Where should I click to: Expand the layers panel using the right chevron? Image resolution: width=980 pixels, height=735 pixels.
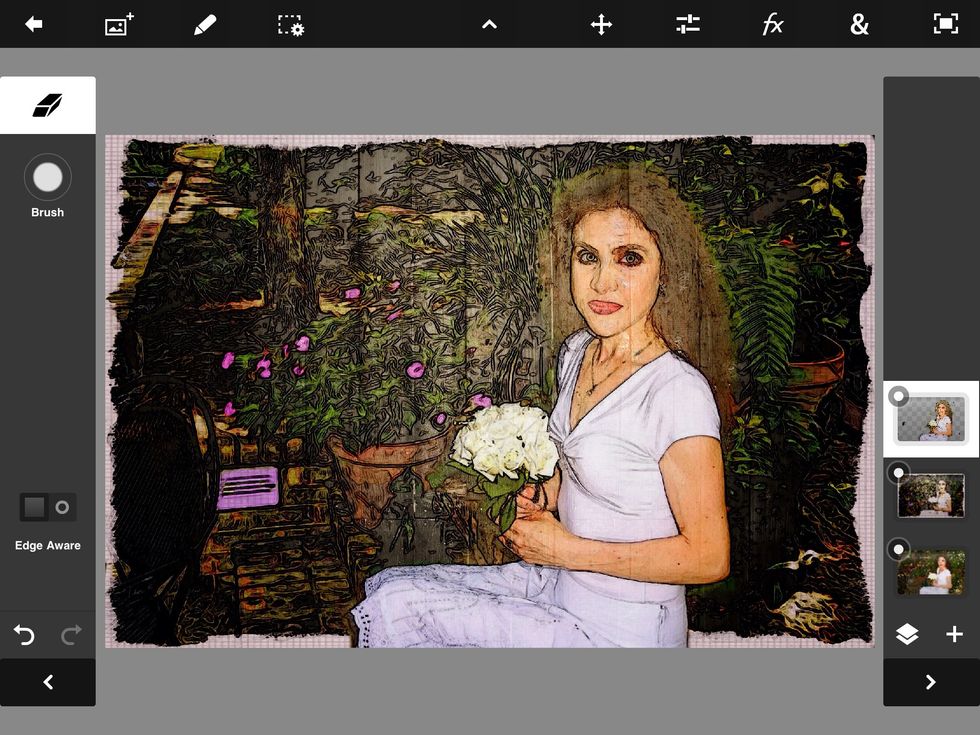(930, 682)
